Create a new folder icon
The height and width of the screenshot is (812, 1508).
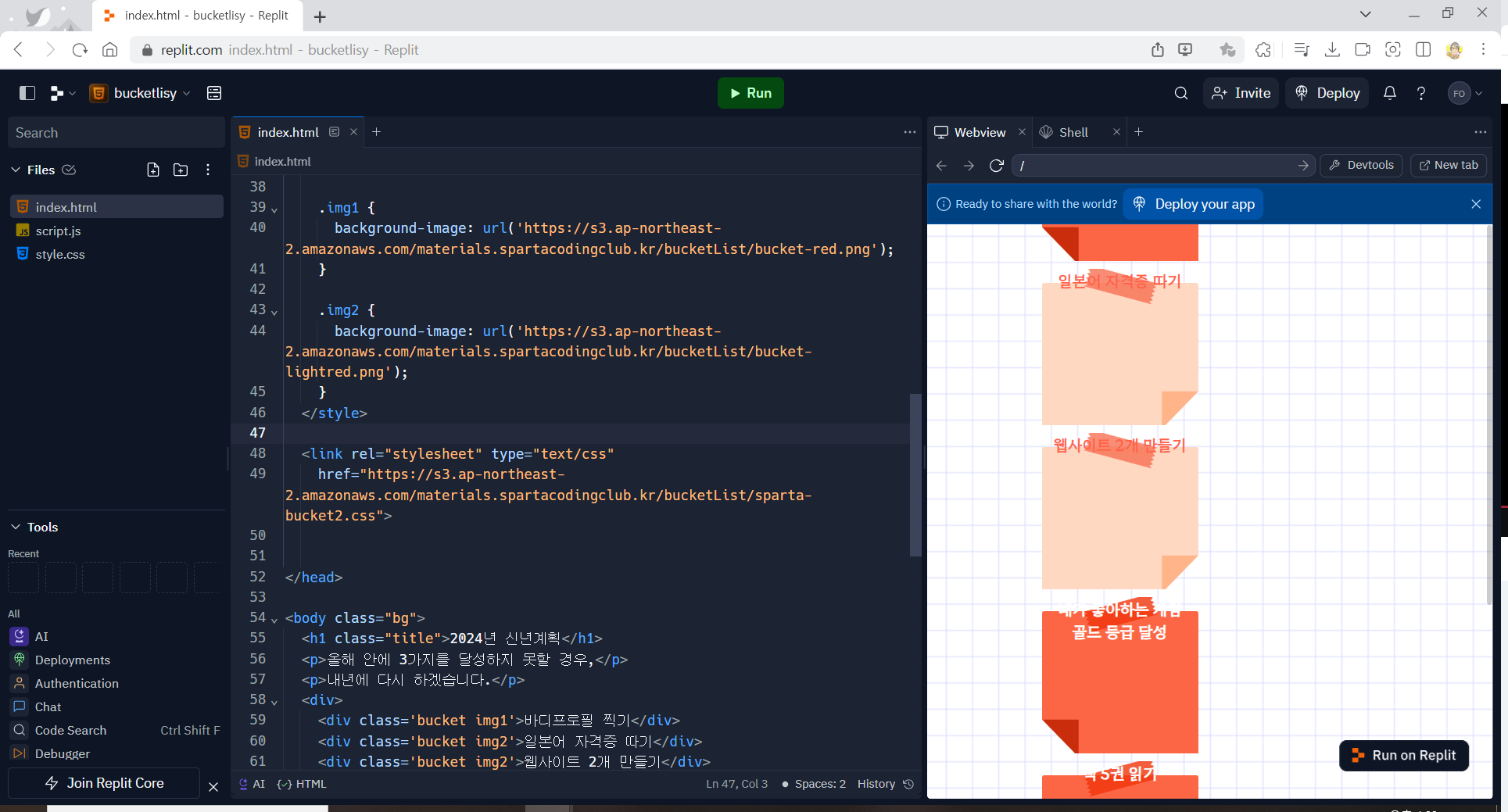point(181,170)
